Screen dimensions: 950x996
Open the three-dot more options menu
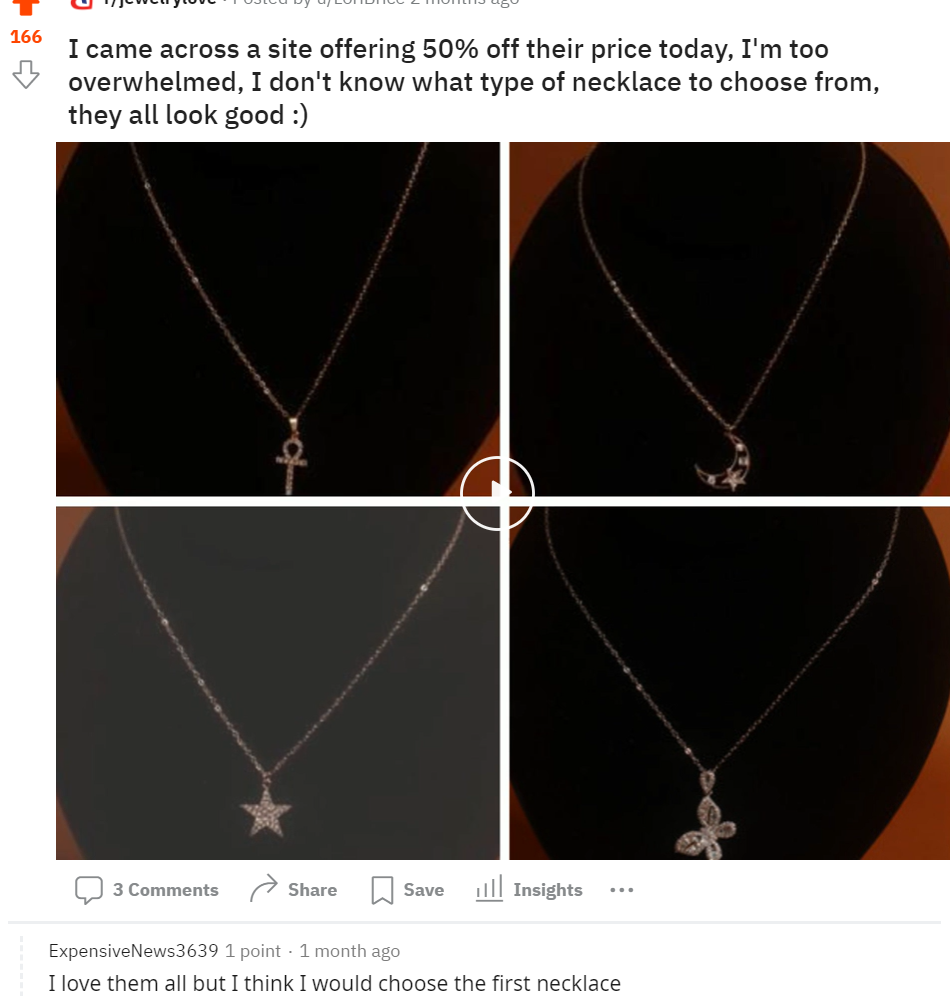pyautogui.click(x=621, y=890)
